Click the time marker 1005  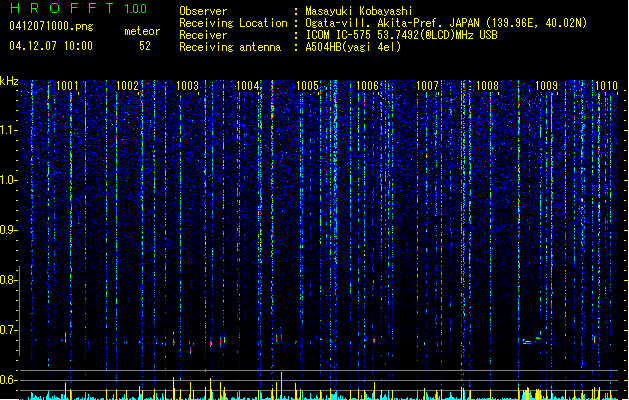tap(307, 86)
